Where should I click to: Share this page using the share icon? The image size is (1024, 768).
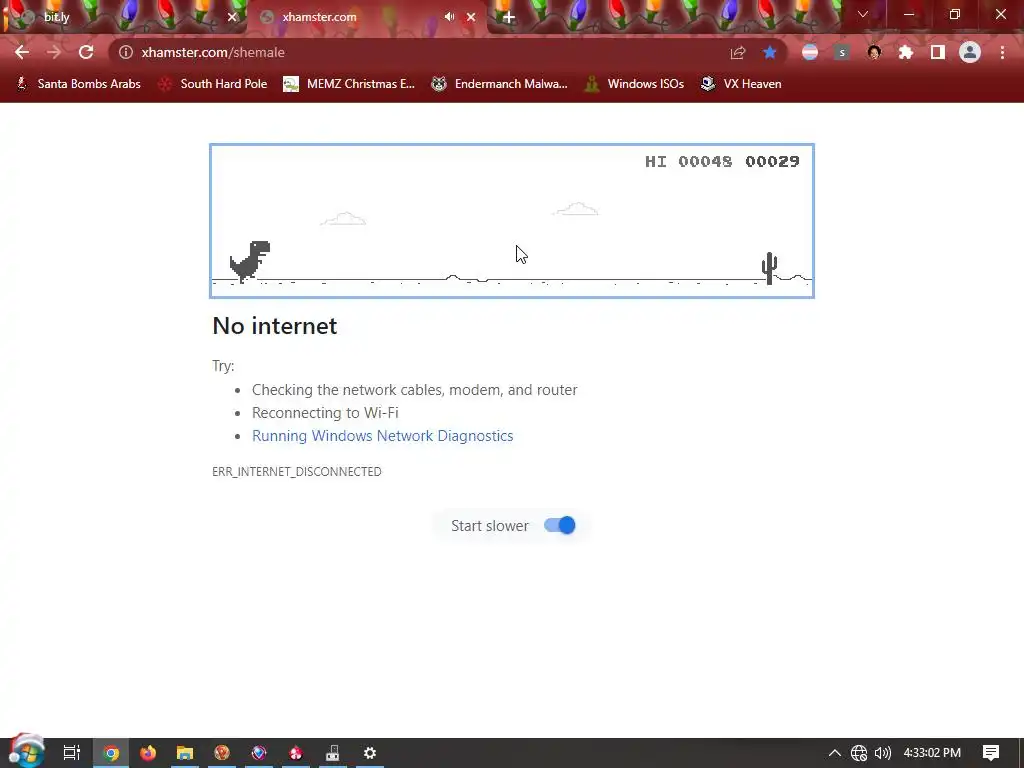pyautogui.click(x=738, y=52)
